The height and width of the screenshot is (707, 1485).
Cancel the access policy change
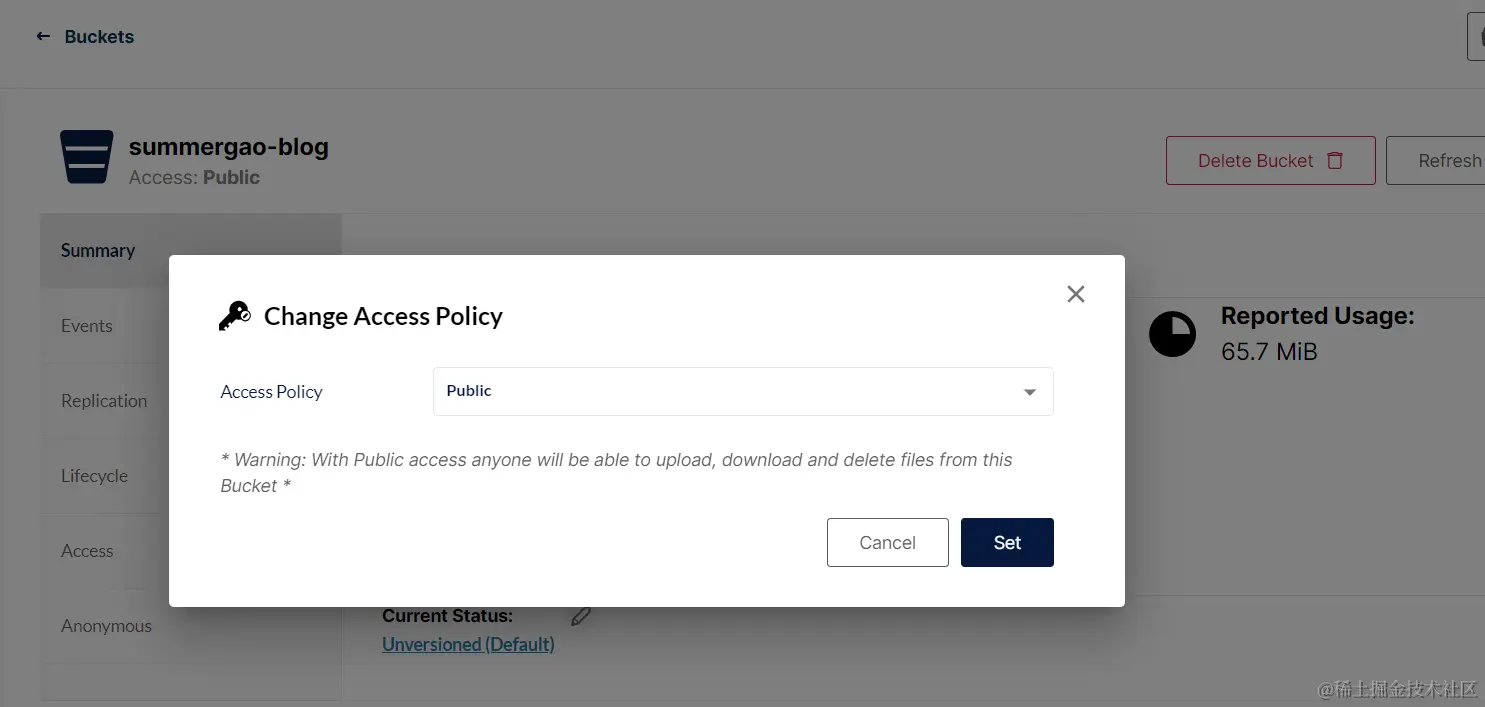(887, 542)
